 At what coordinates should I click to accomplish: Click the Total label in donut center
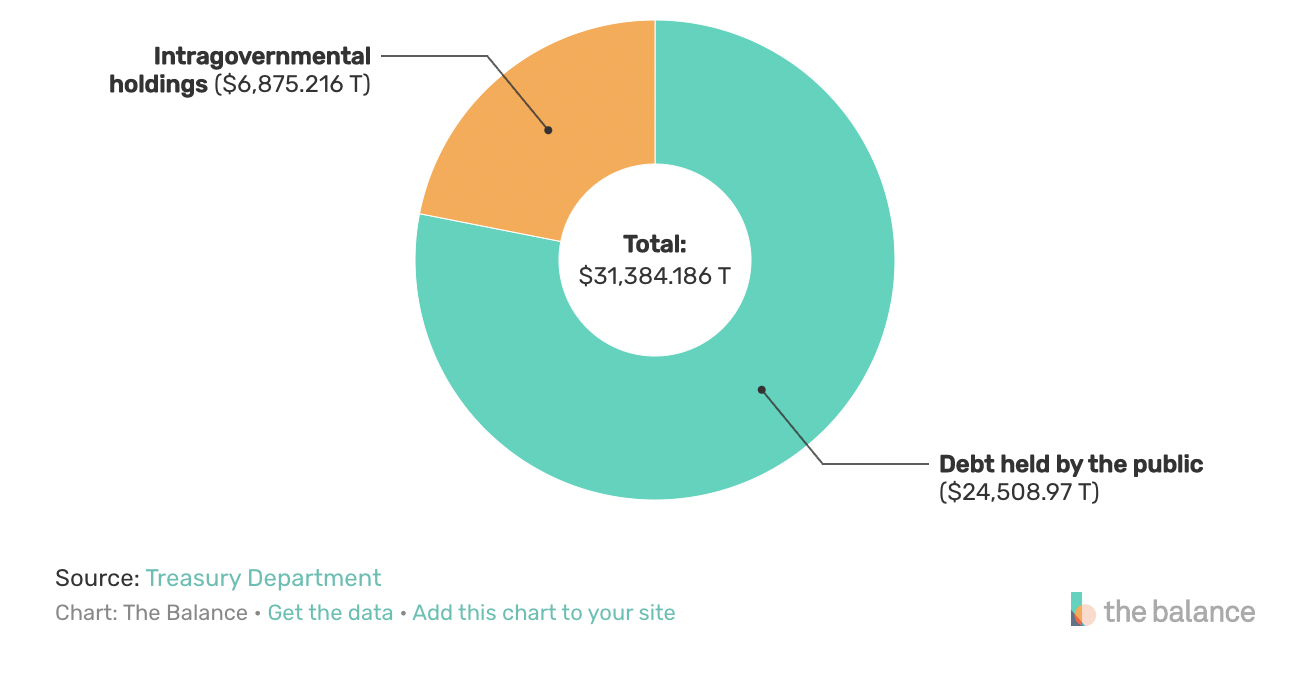point(655,244)
